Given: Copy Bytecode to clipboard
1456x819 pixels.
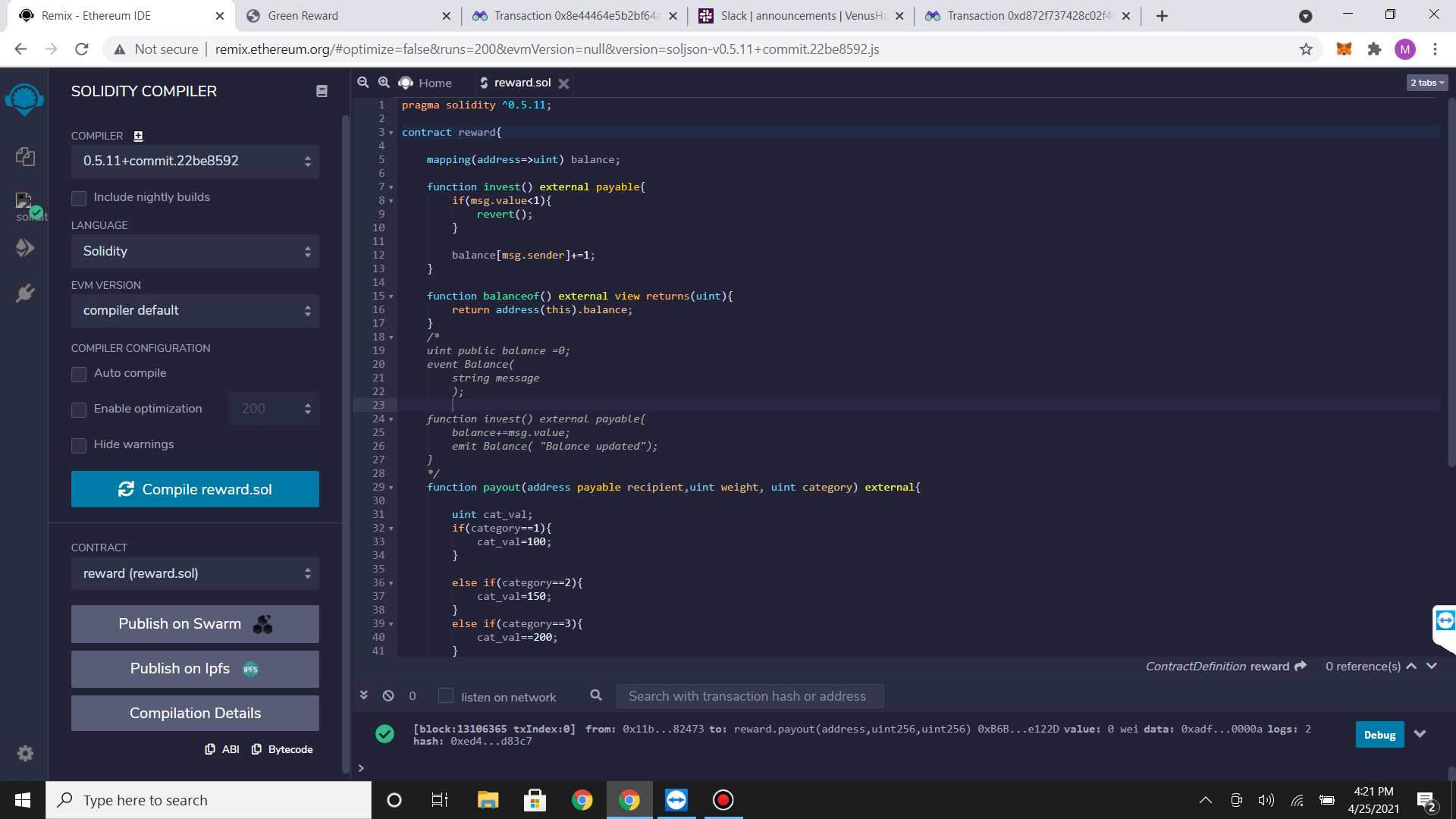Looking at the screenshot, I should (282, 749).
